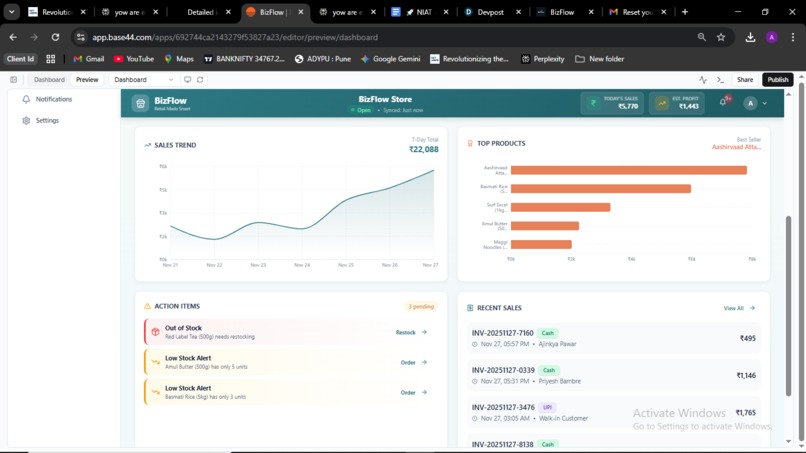Open the New folder bookmark
This screenshot has height=453, width=806.
[x=600, y=59]
